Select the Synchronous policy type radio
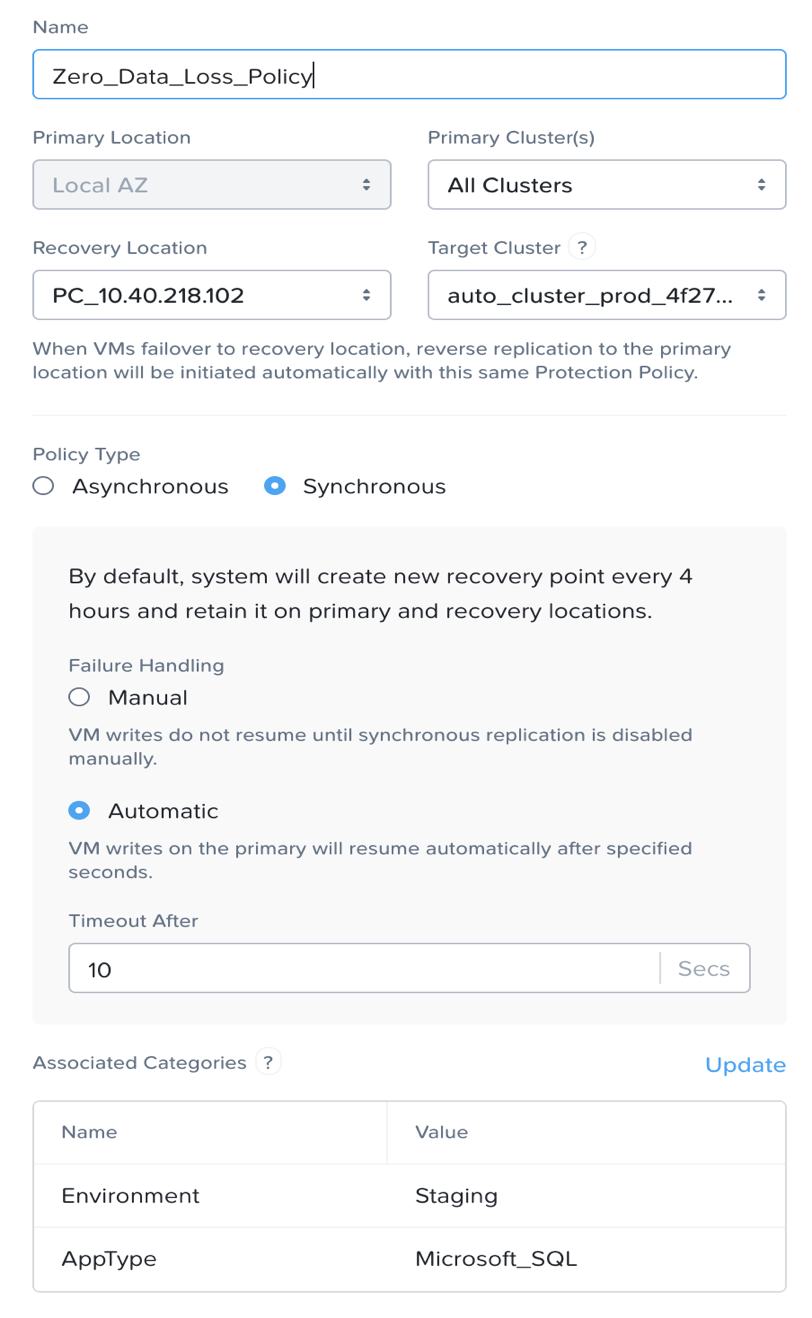 (x=274, y=486)
